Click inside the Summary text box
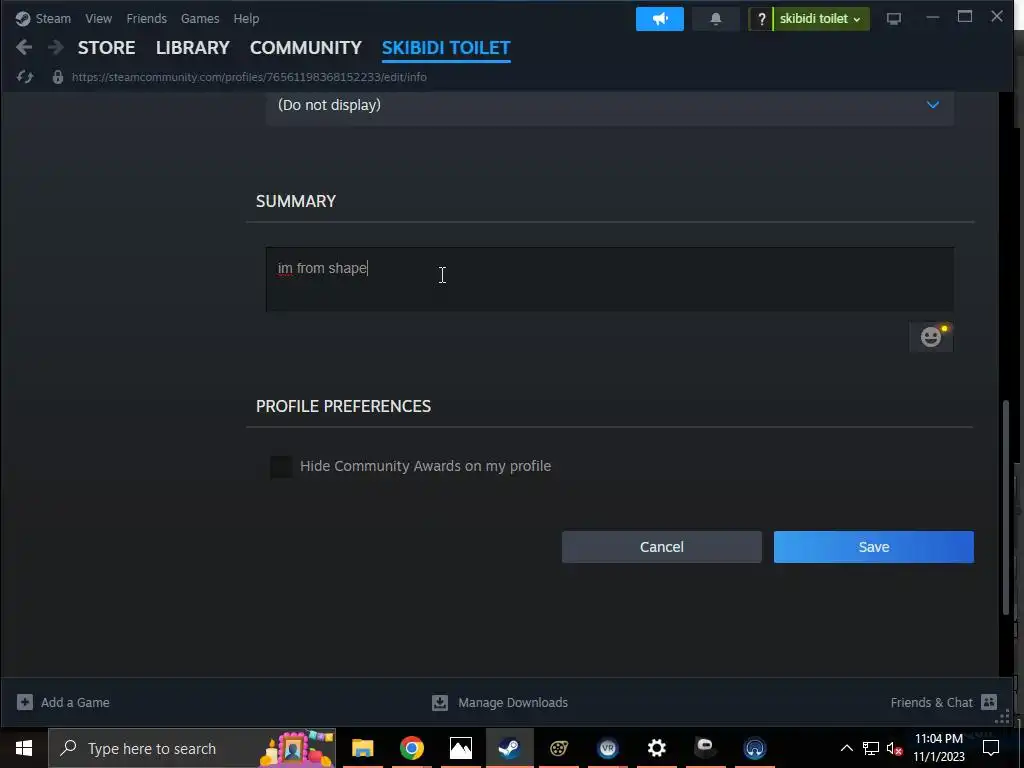Screen dimensions: 1024x768 tap(609, 280)
